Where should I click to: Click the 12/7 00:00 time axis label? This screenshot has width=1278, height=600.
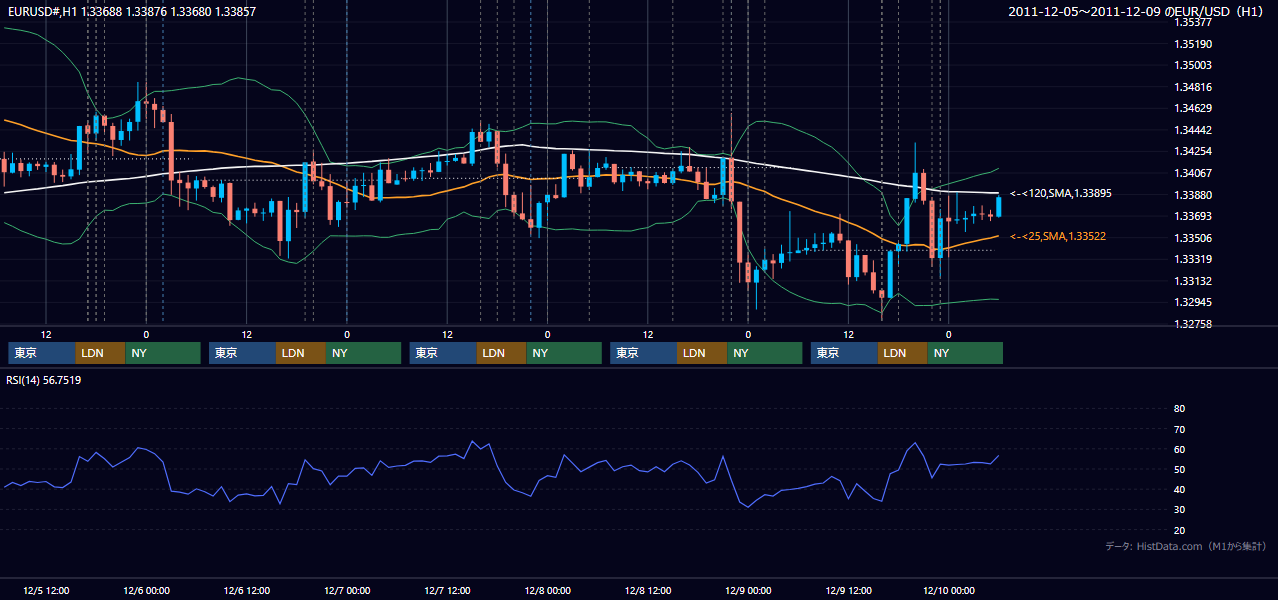[347, 590]
